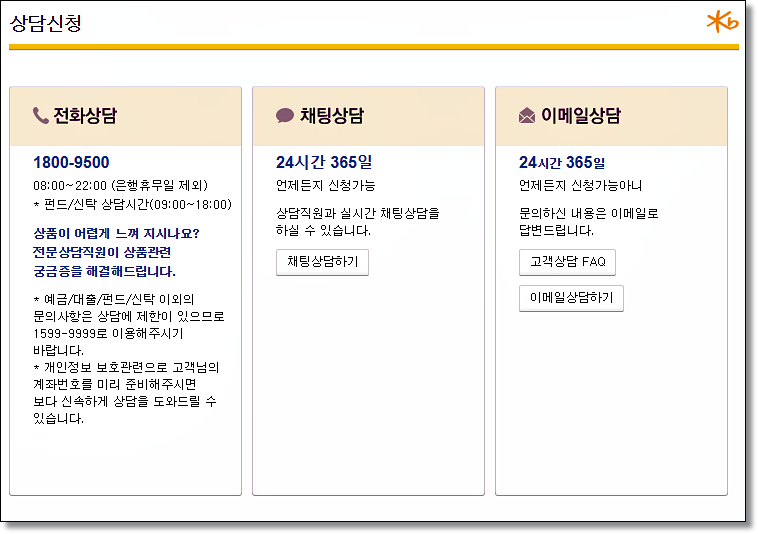
Task: Click the 상담직원과 실시간 채팅상담을 text
Action: [358, 213]
